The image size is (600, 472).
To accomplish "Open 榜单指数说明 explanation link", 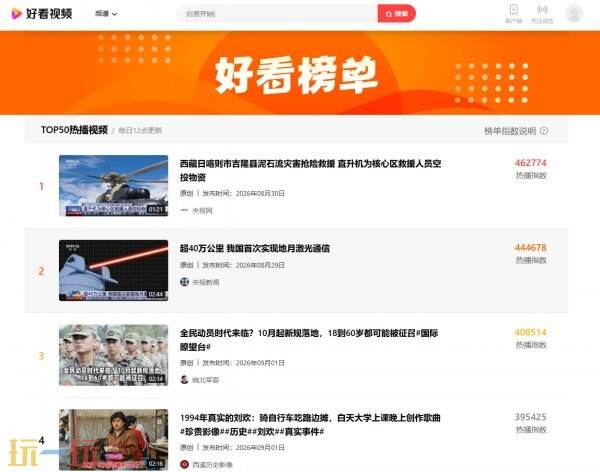I will 510,131.
